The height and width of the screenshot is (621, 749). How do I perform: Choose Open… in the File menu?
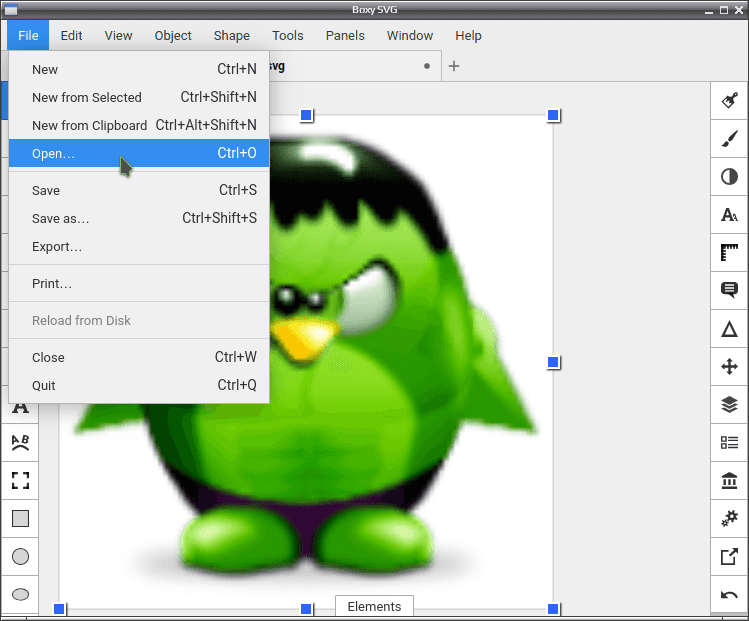139,153
